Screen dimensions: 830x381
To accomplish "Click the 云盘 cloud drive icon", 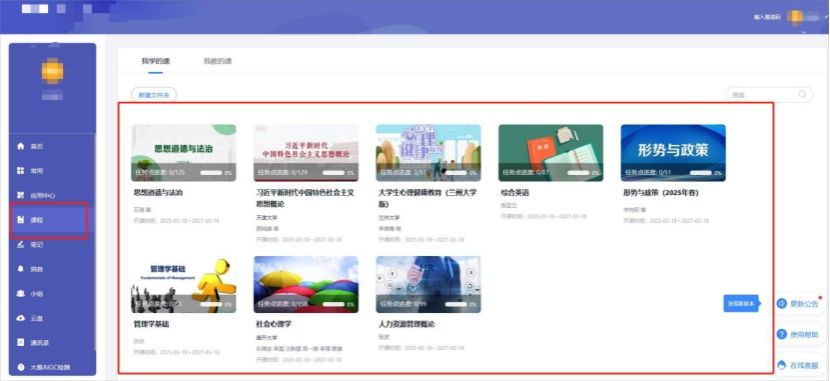I will [x=21, y=318].
